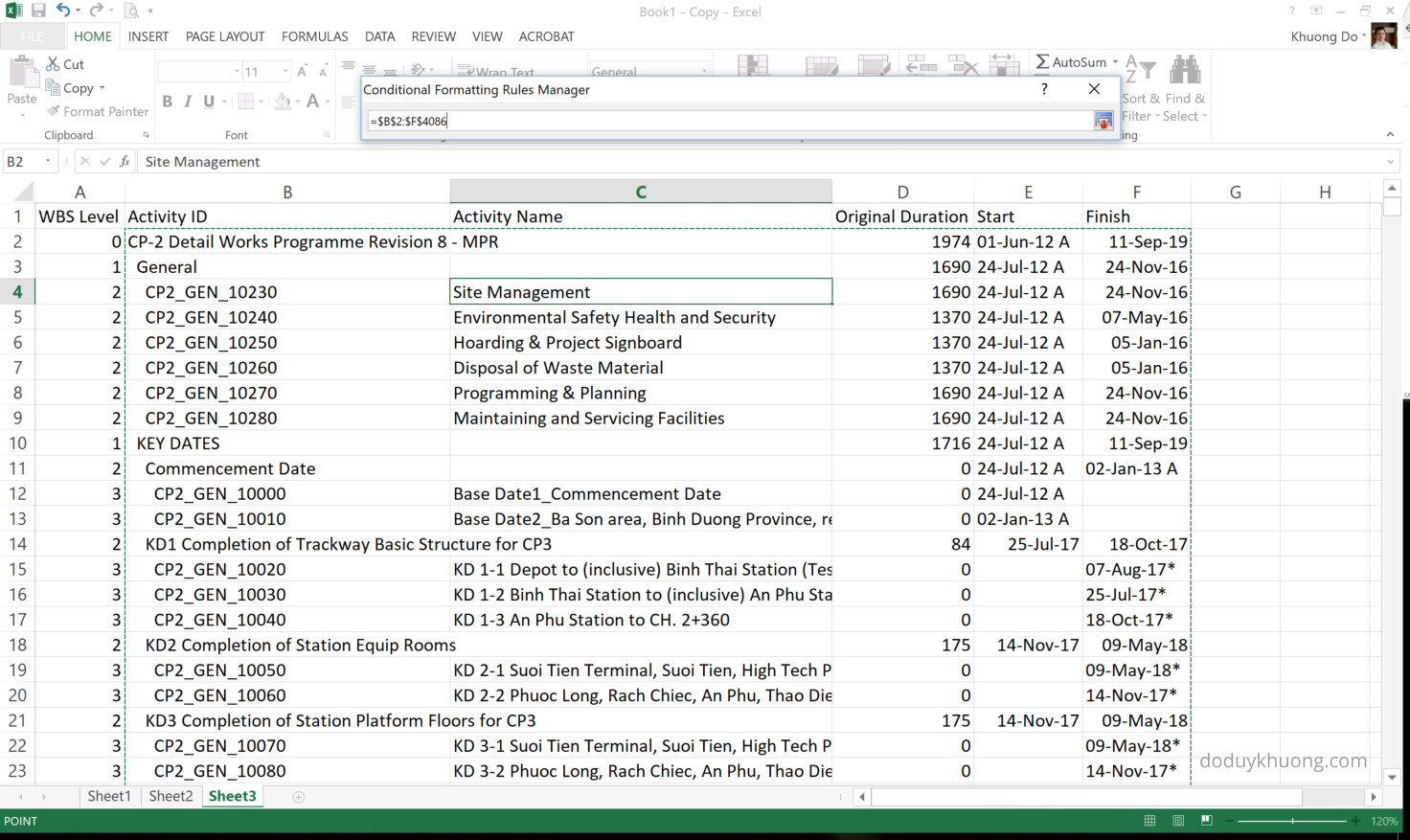Click the Paste clipboard icon
Image resolution: width=1410 pixels, height=840 pixels.
(21, 73)
